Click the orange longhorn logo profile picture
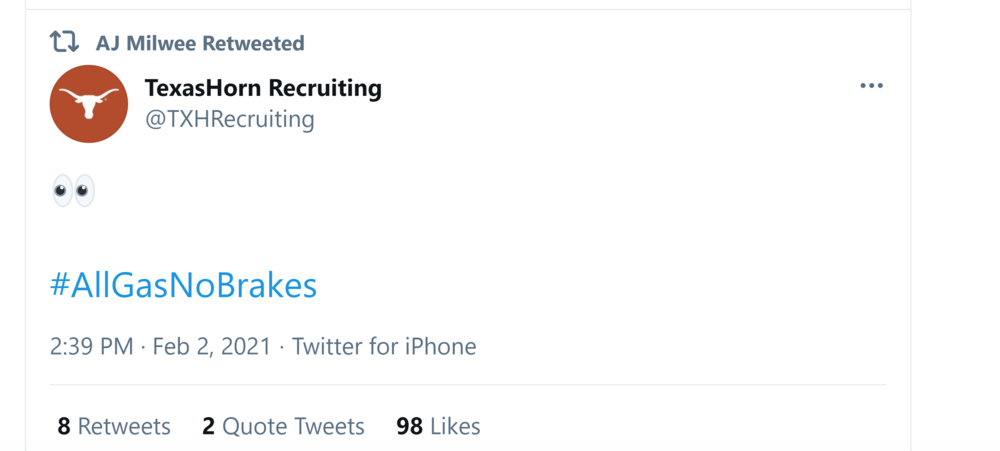This screenshot has height=451, width=1000. click(89, 104)
